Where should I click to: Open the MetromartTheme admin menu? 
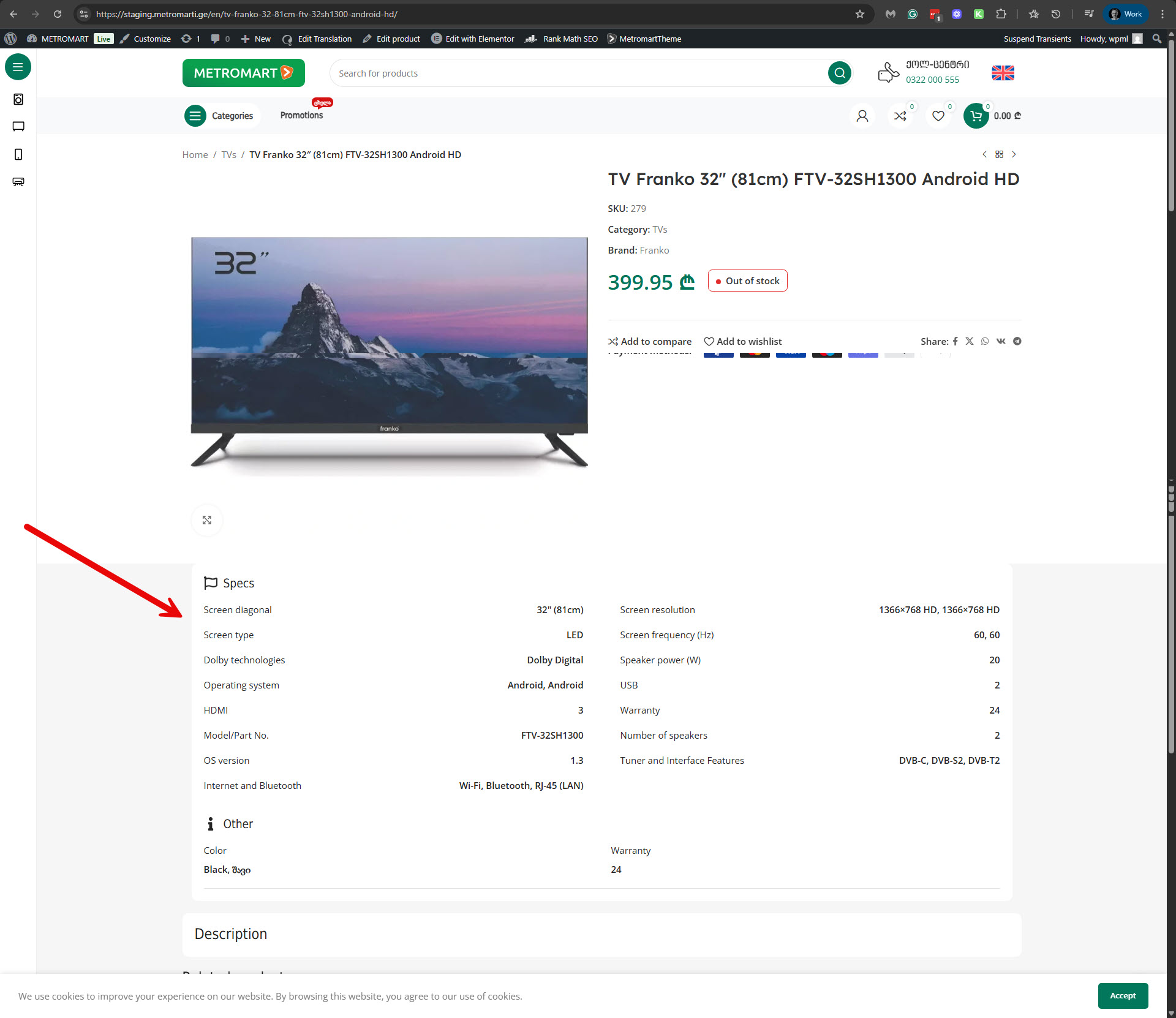pyautogui.click(x=644, y=39)
